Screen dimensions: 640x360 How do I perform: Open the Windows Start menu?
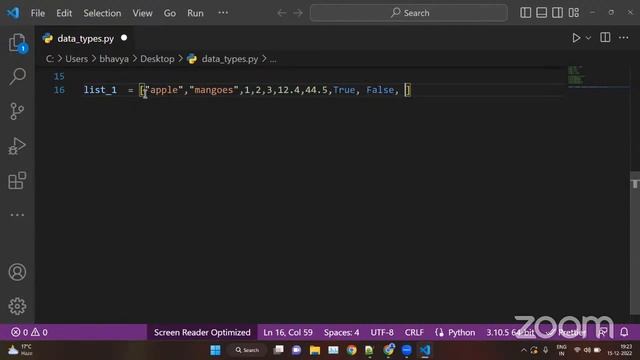click(216, 350)
